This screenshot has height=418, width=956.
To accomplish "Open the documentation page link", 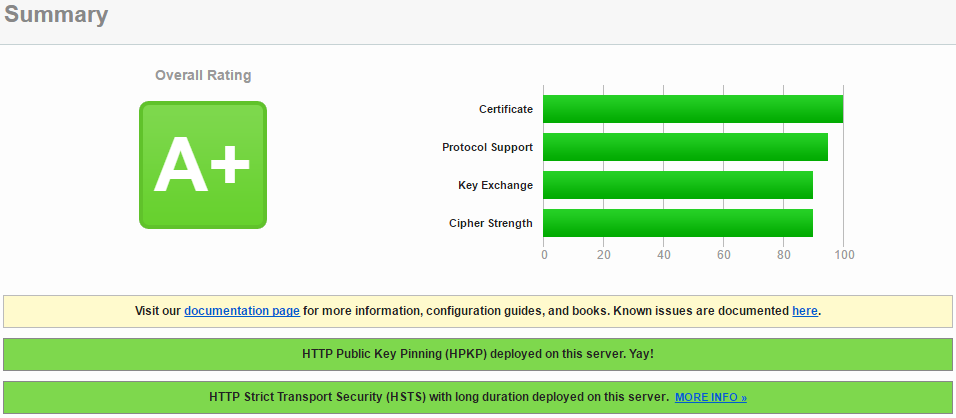I will 242,311.
